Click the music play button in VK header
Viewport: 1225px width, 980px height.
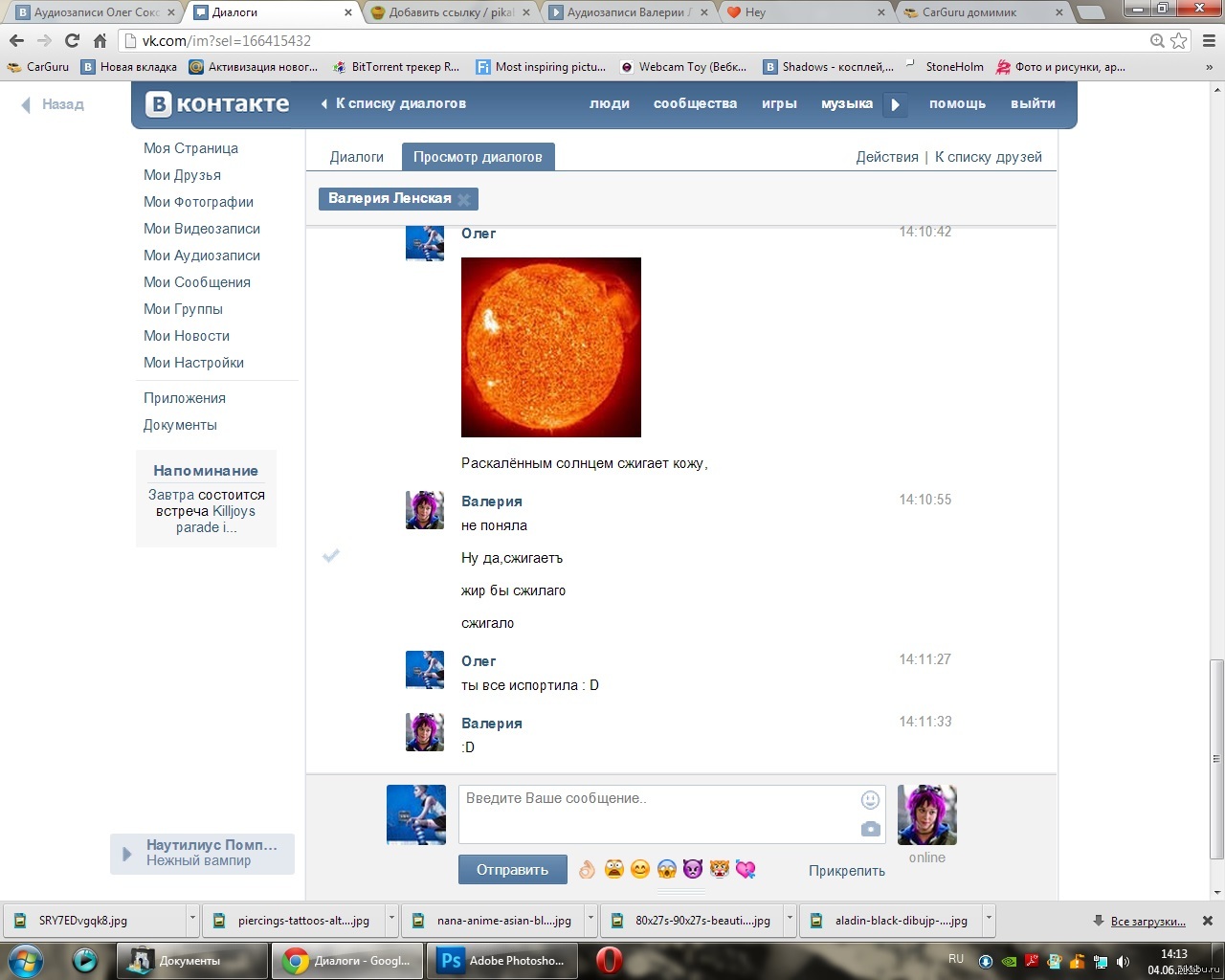895,104
